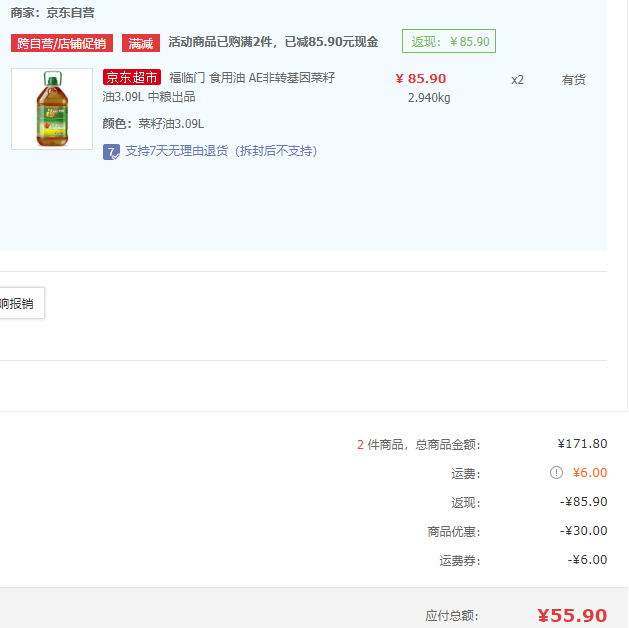
Task: Click the 商品优惠 discount -¥30.00
Action: tap(583, 531)
